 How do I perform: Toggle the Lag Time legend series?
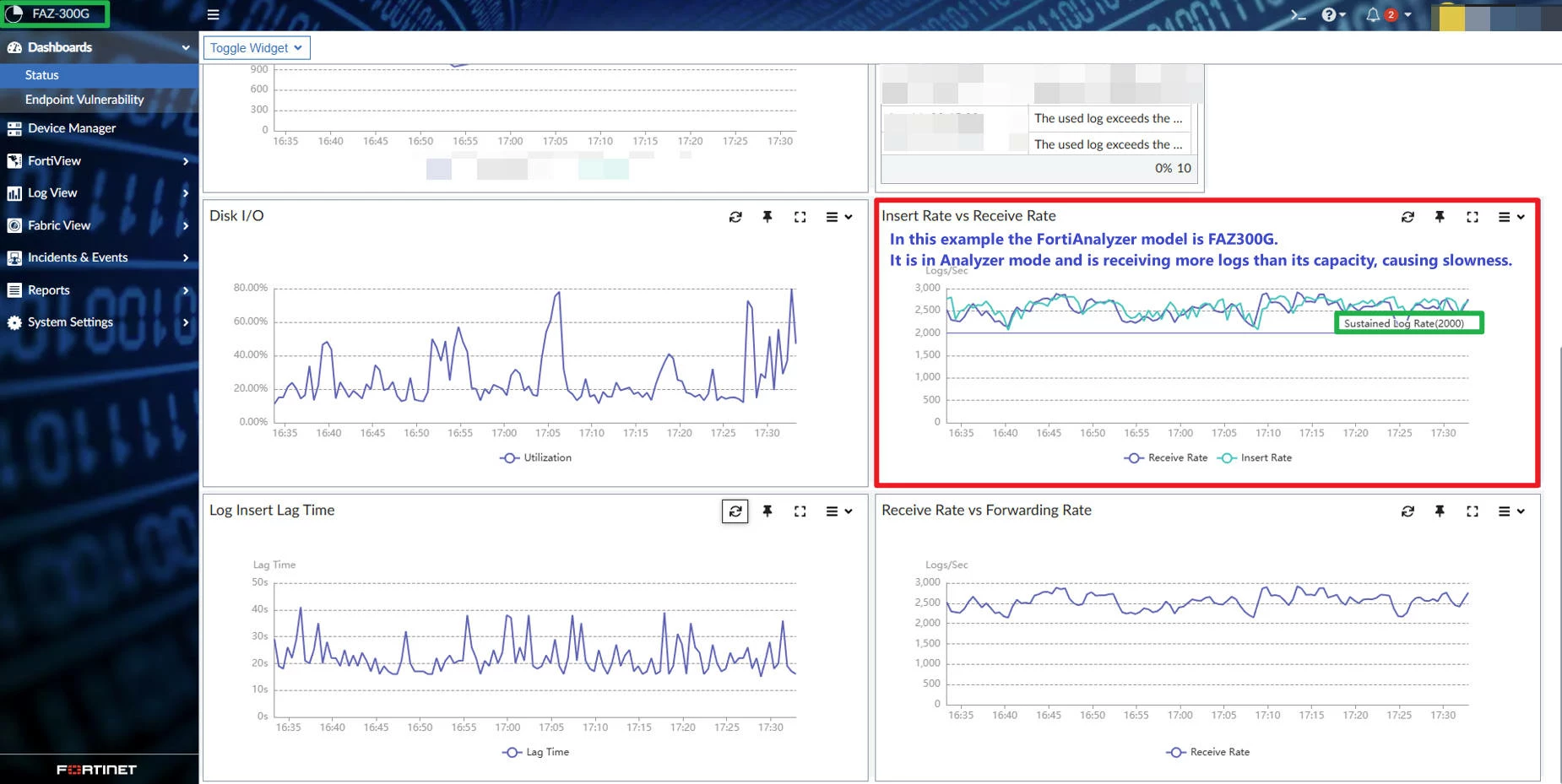tap(535, 752)
